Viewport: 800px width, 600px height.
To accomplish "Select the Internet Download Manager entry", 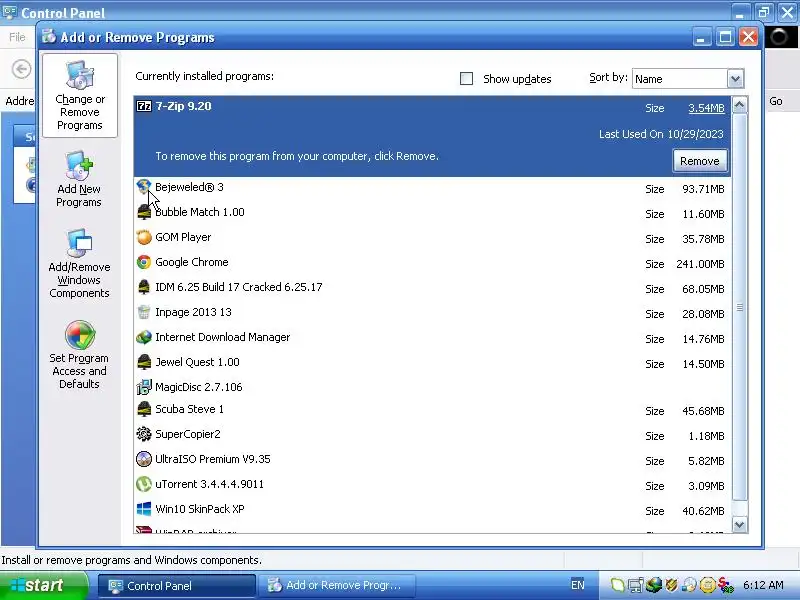I will tap(432, 338).
